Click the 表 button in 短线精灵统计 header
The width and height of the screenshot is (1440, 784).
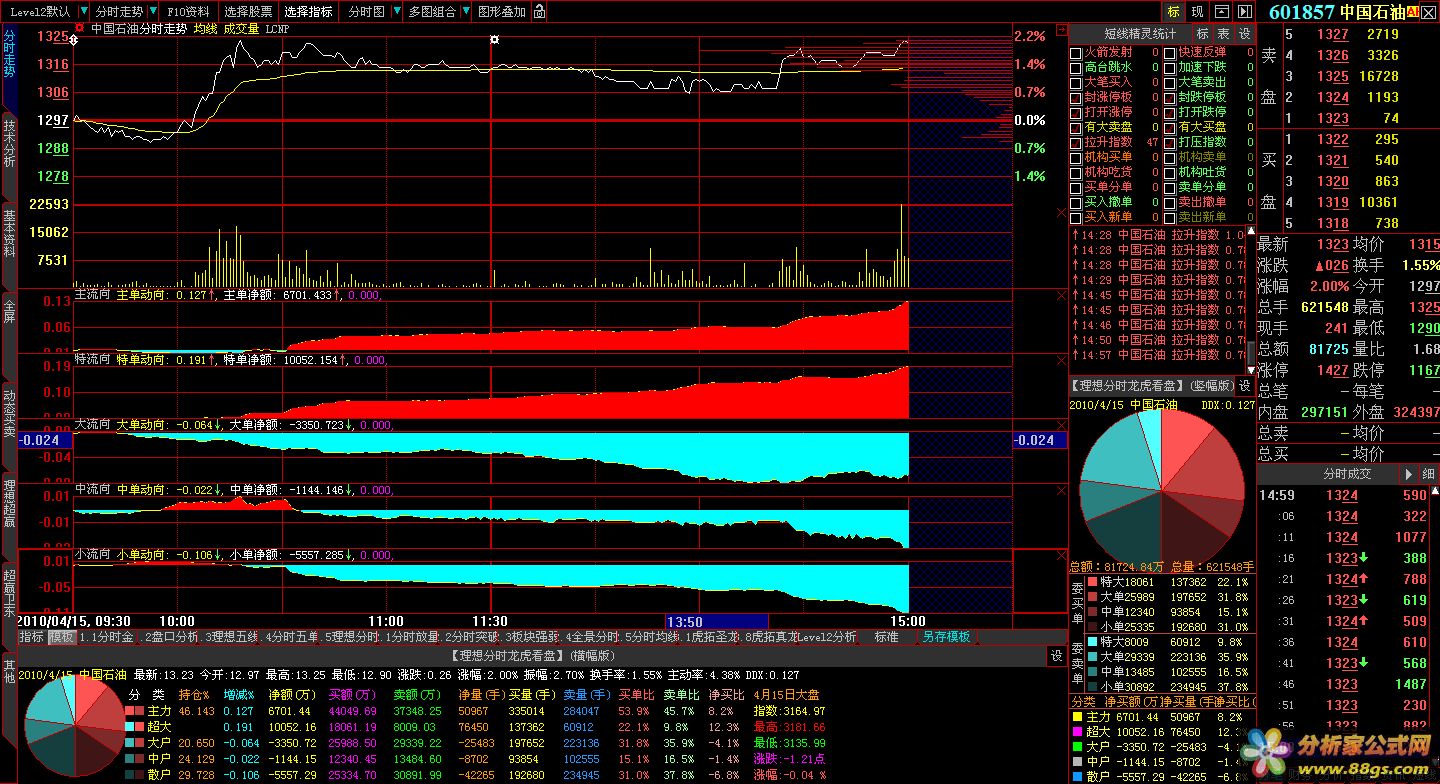coord(1223,33)
